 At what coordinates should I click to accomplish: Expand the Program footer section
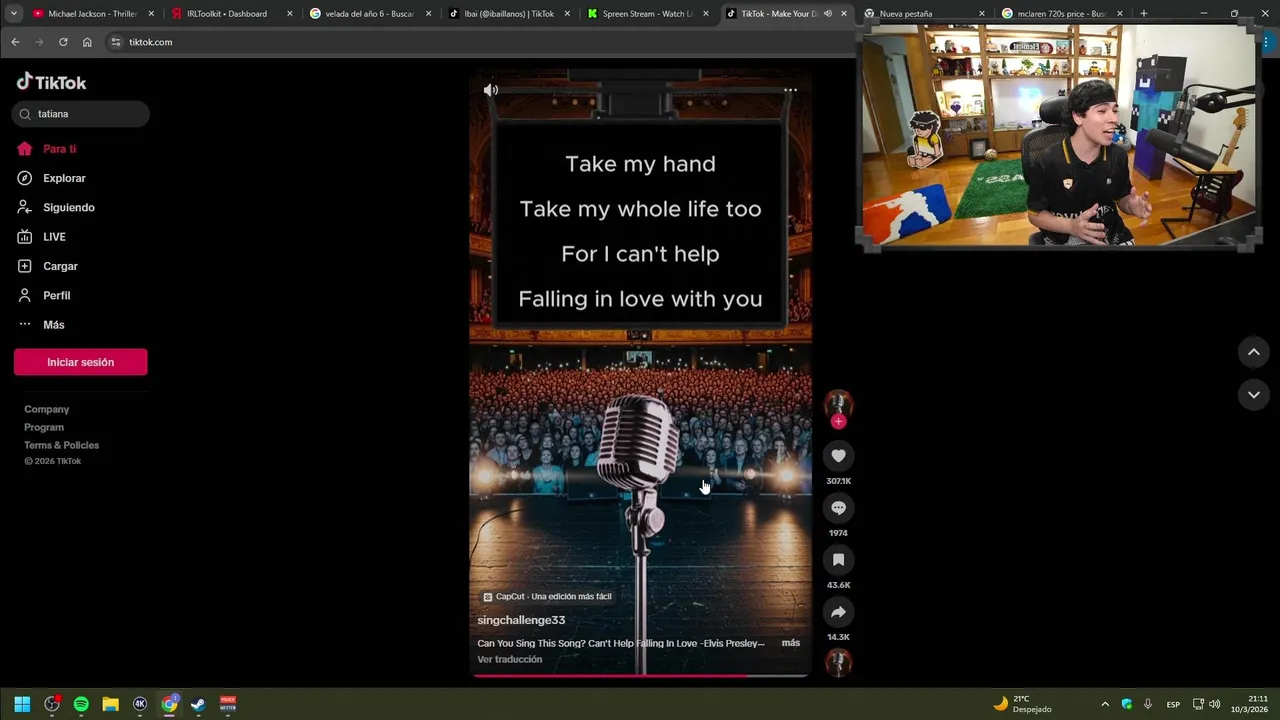(x=44, y=428)
